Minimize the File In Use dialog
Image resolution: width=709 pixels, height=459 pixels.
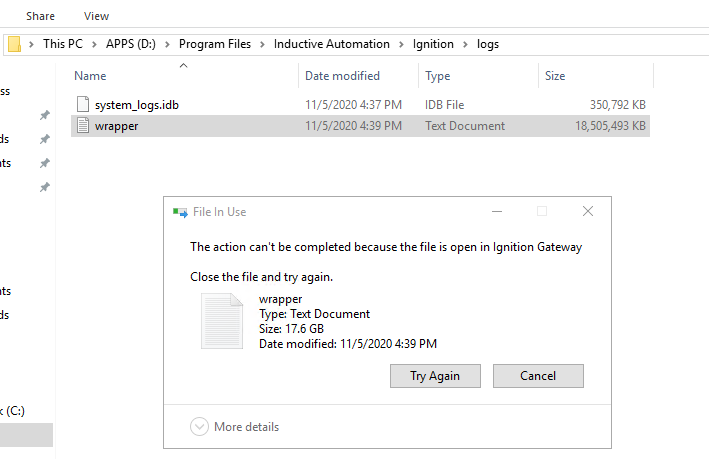click(x=497, y=211)
